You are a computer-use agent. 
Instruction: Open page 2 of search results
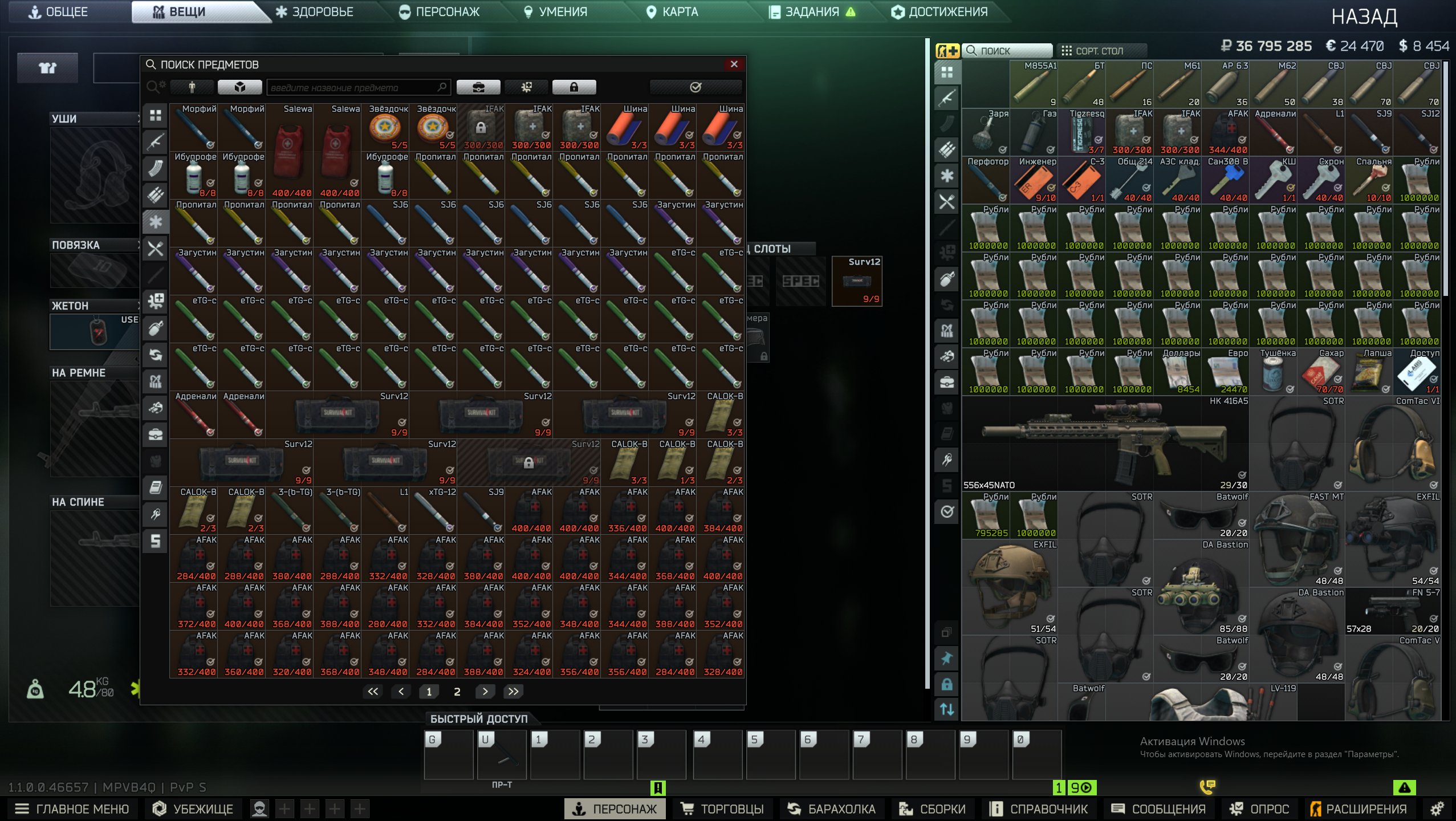coord(457,692)
